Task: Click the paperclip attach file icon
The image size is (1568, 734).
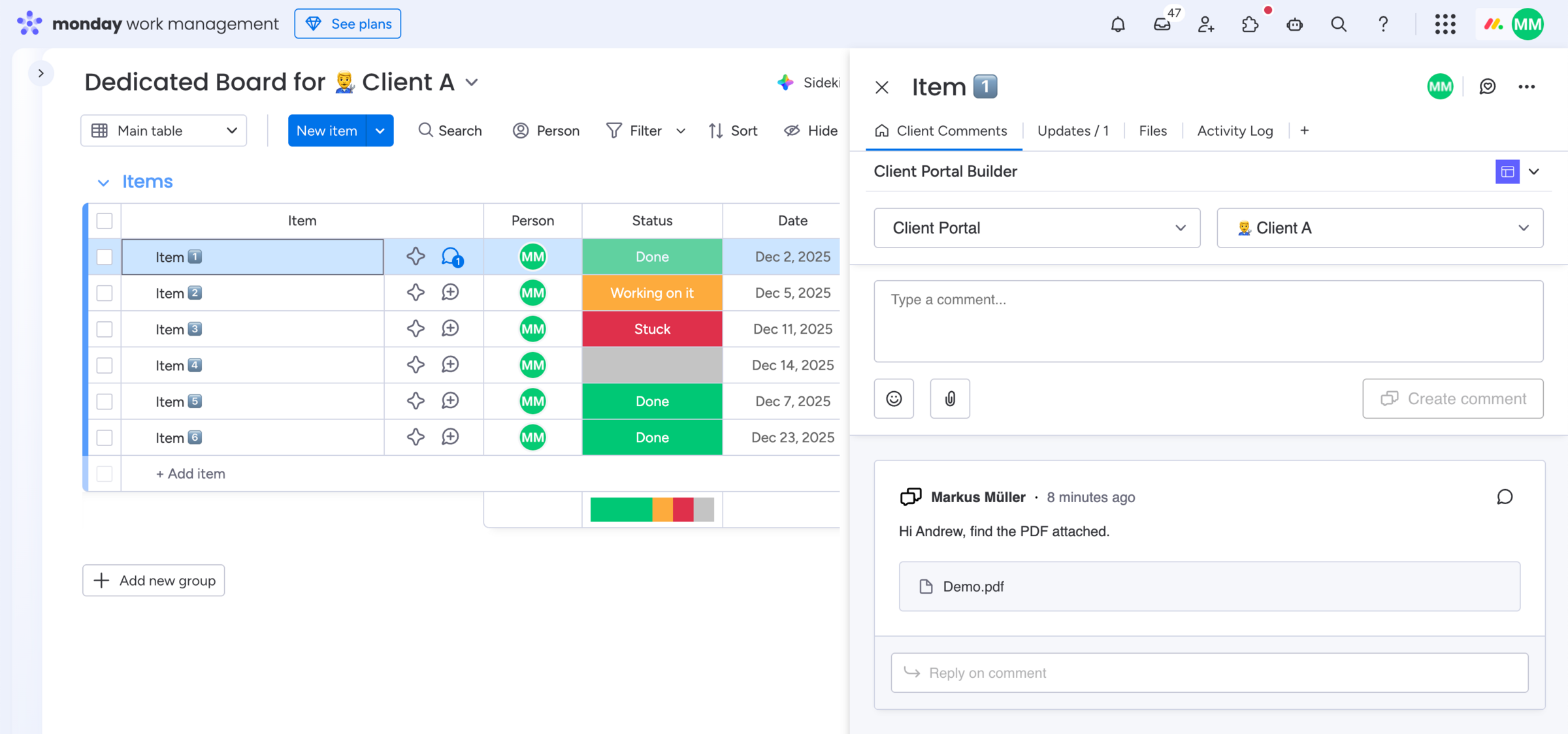Action: pos(950,398)
